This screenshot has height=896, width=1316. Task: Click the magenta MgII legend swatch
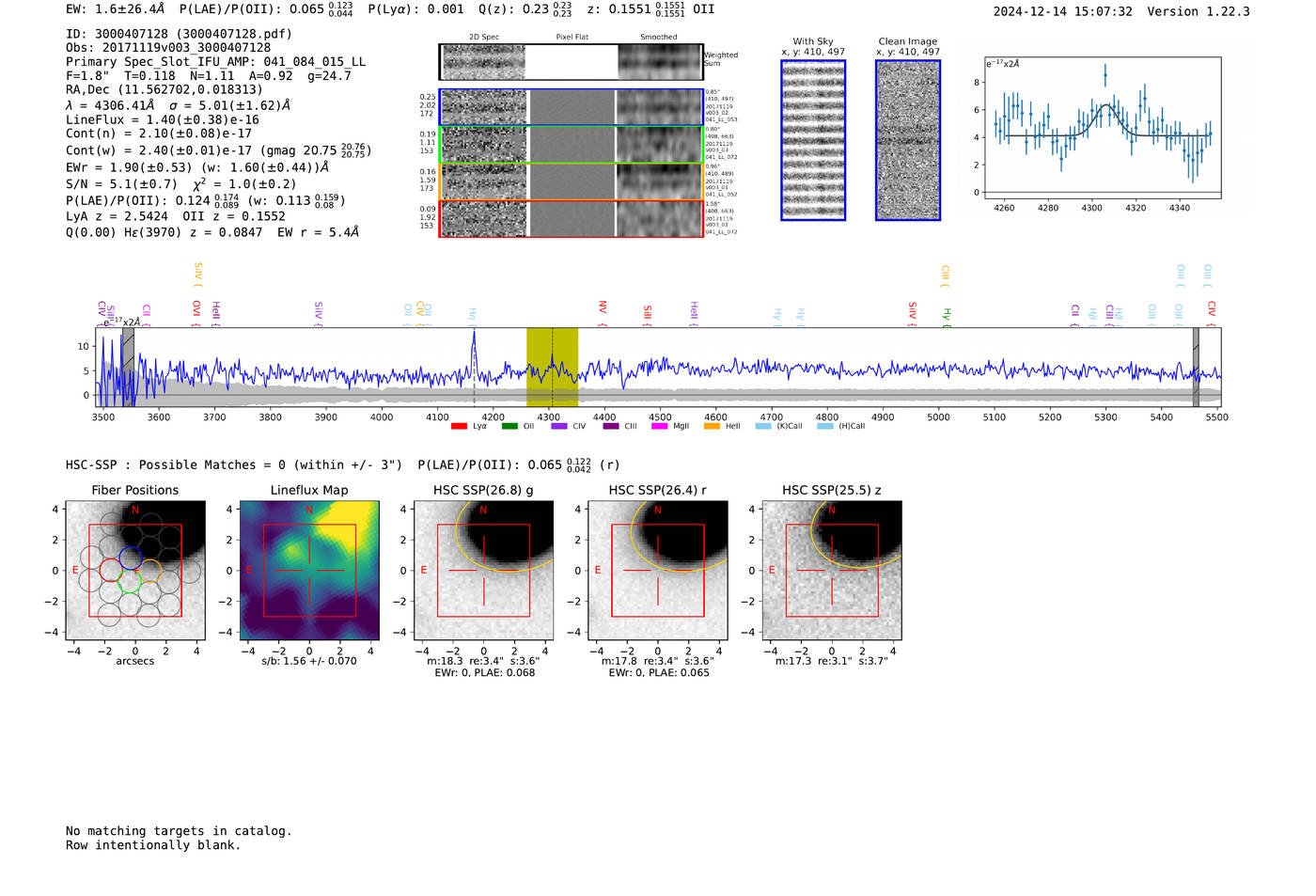pyautogui.click(x=660, y=426)
